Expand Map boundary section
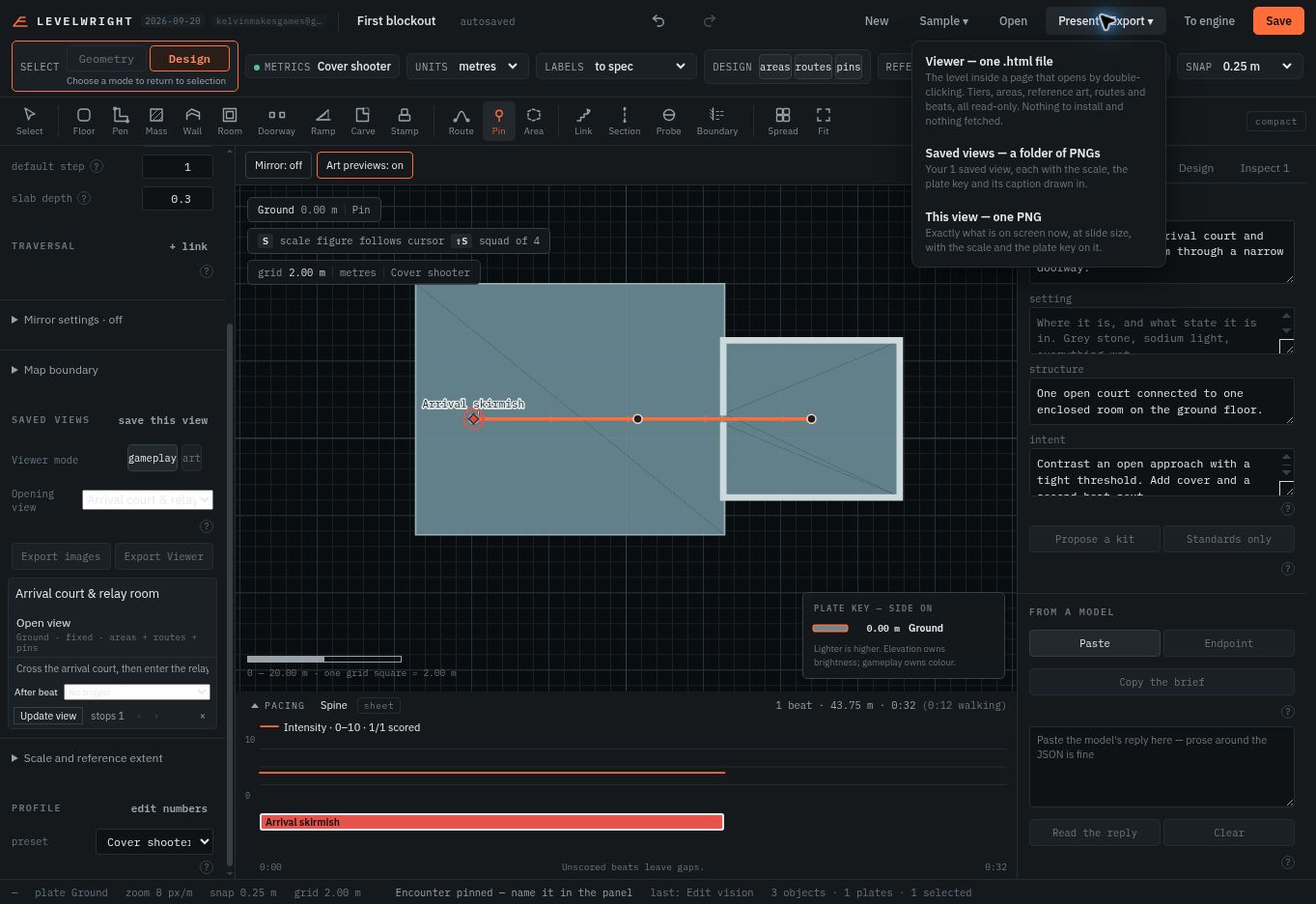 click(55, 370)
